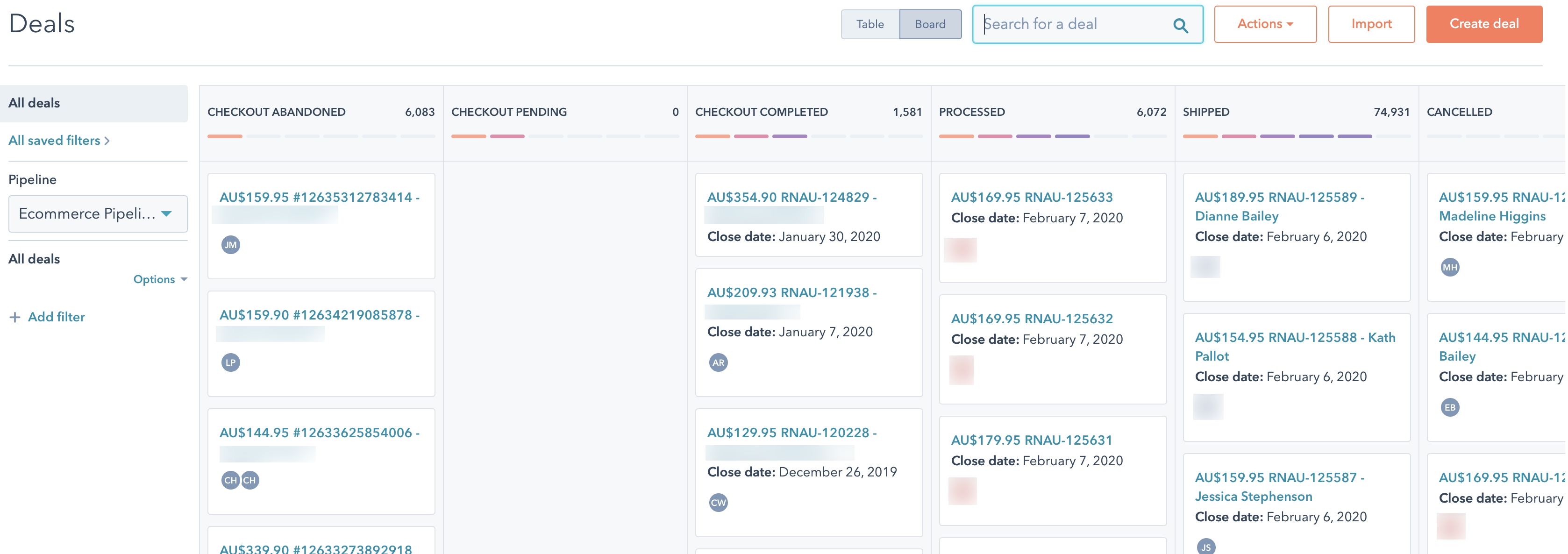Click the 74,931 Shipped deal count

[1391, 112]
